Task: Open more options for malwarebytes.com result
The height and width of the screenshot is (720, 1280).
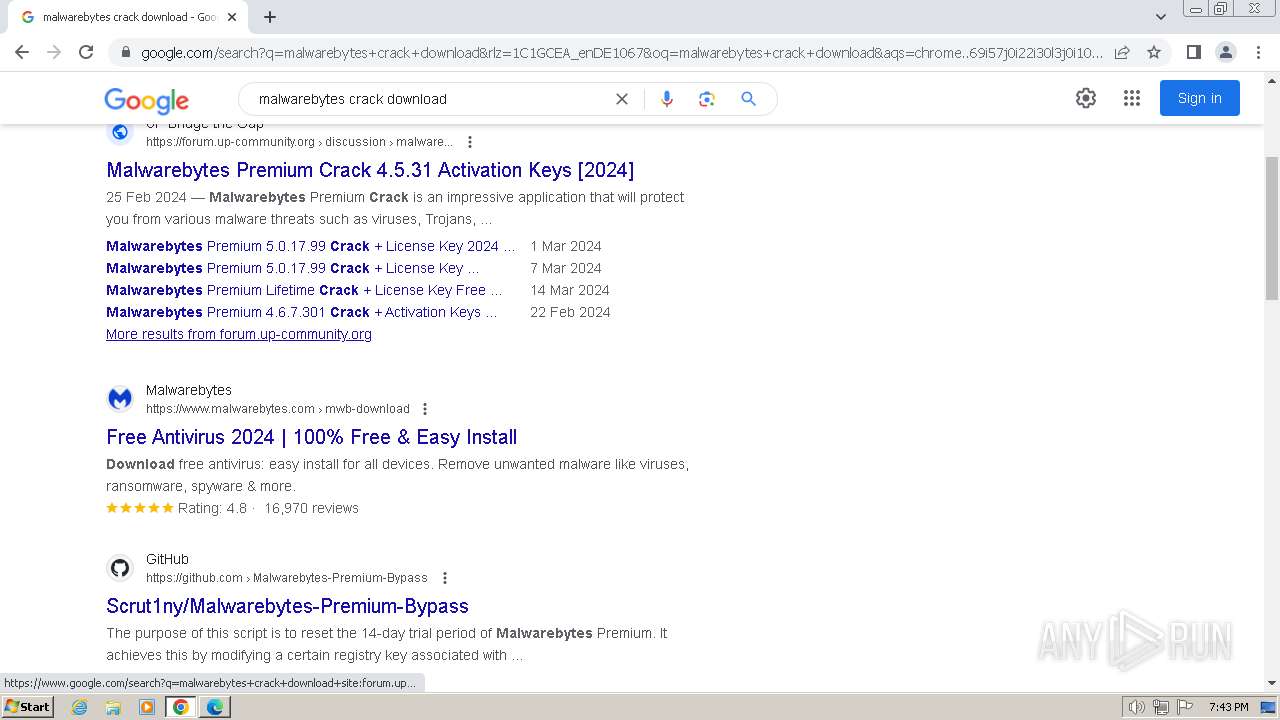Action: [x=425, y=409]
